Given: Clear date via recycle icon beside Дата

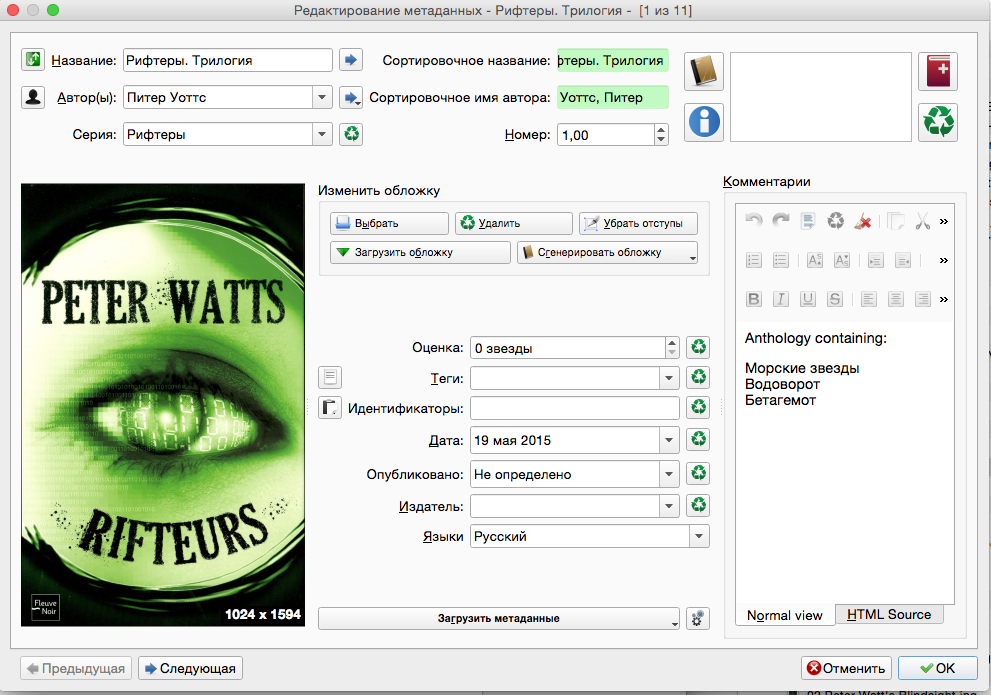Looking at the screenshot, I should (x=698, y=439).
